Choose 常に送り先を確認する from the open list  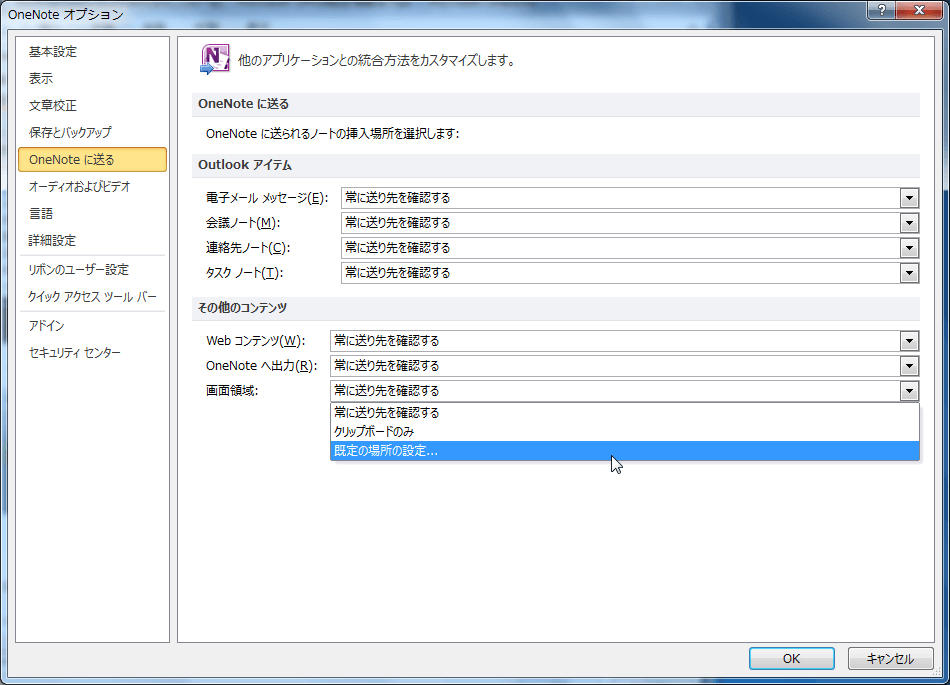click(x=625, y=412)
